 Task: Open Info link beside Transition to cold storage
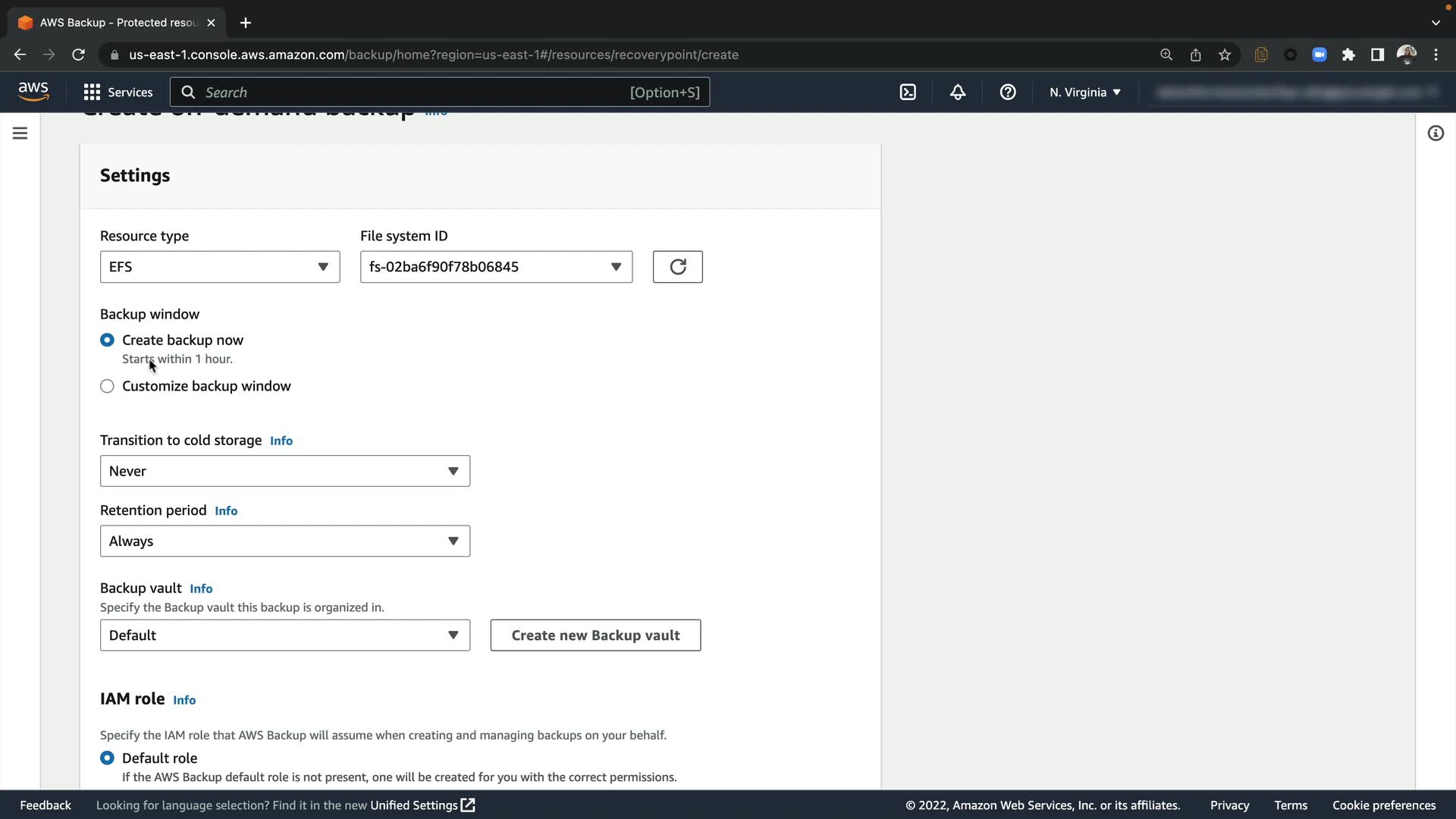[281, 441]
